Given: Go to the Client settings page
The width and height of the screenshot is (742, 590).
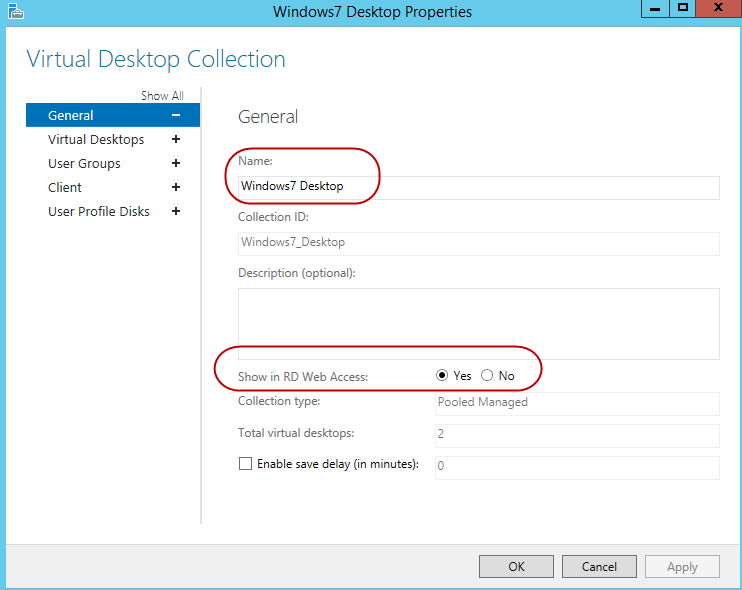Looking at the screenshot, I should click(x=65, y=188).
